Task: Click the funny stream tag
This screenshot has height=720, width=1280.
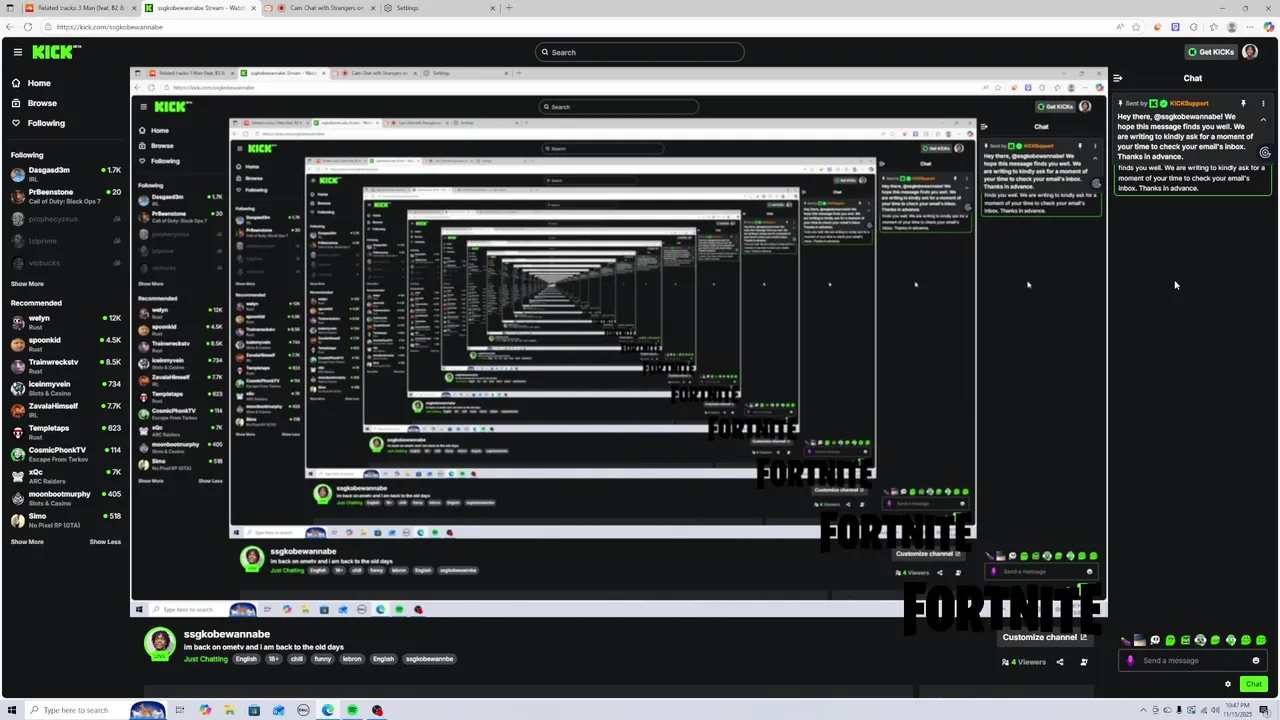Action: (x=322, y=659)
